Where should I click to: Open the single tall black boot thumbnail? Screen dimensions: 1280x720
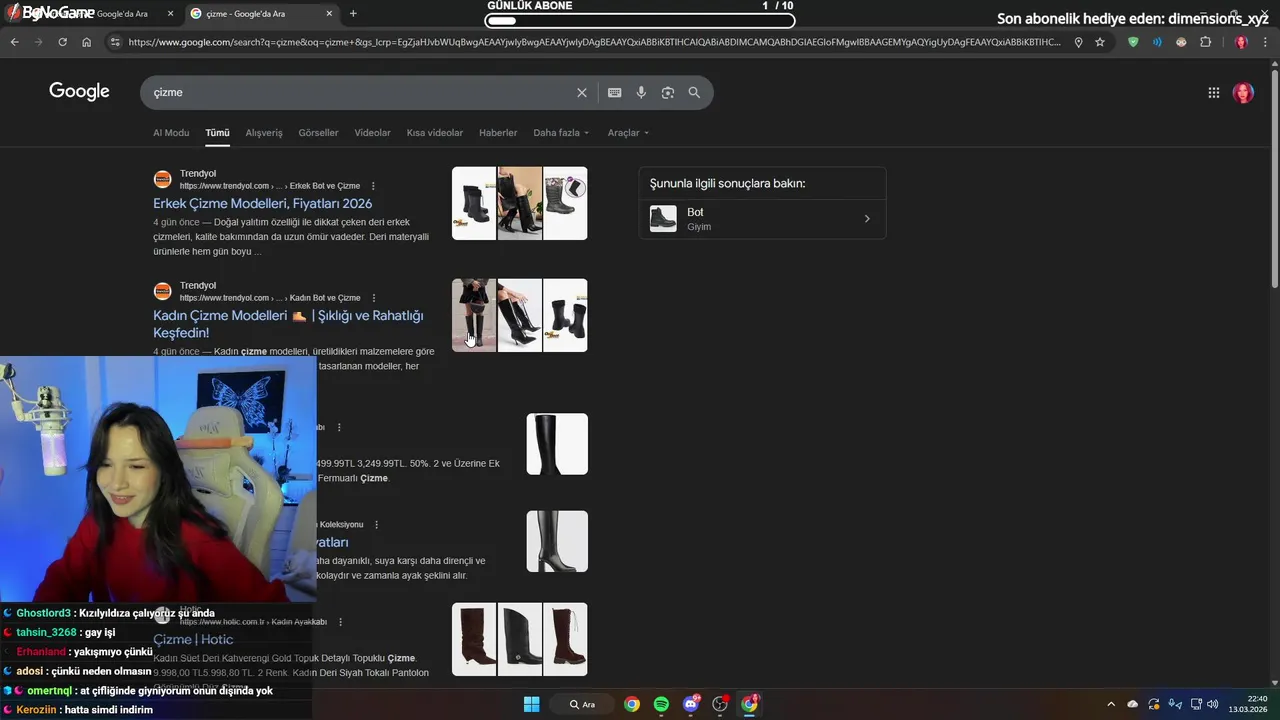point(557,444)
